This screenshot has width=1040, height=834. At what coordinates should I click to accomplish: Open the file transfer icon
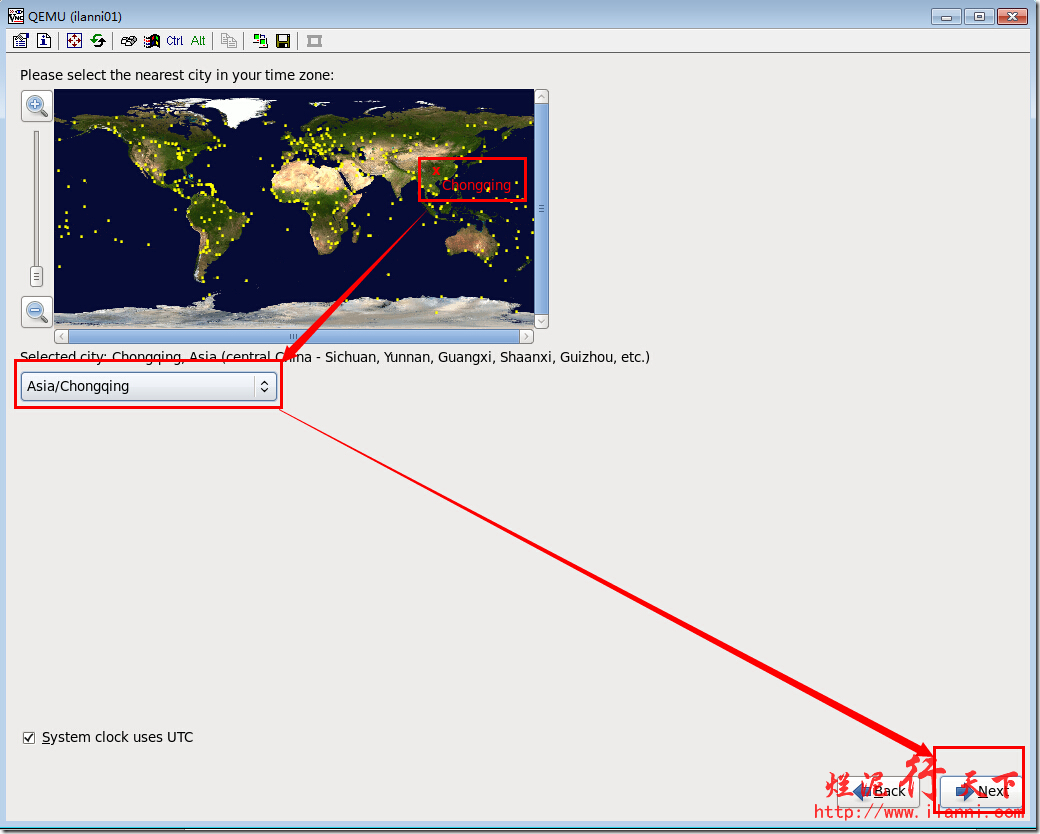coord(260,41)
